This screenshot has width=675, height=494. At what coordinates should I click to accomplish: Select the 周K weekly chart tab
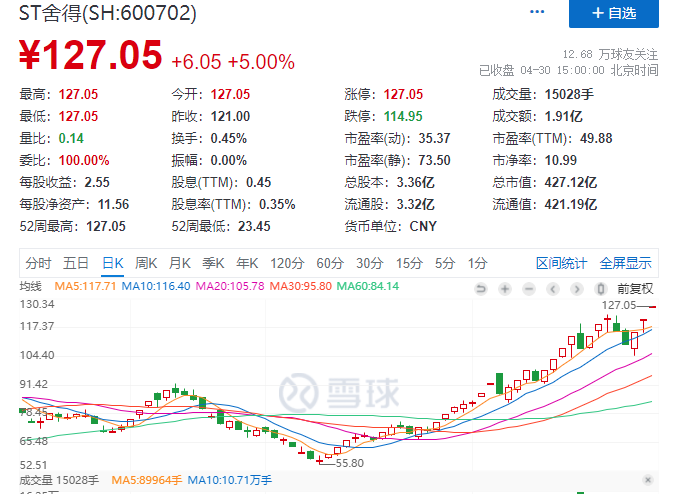(x=146, y=263)
